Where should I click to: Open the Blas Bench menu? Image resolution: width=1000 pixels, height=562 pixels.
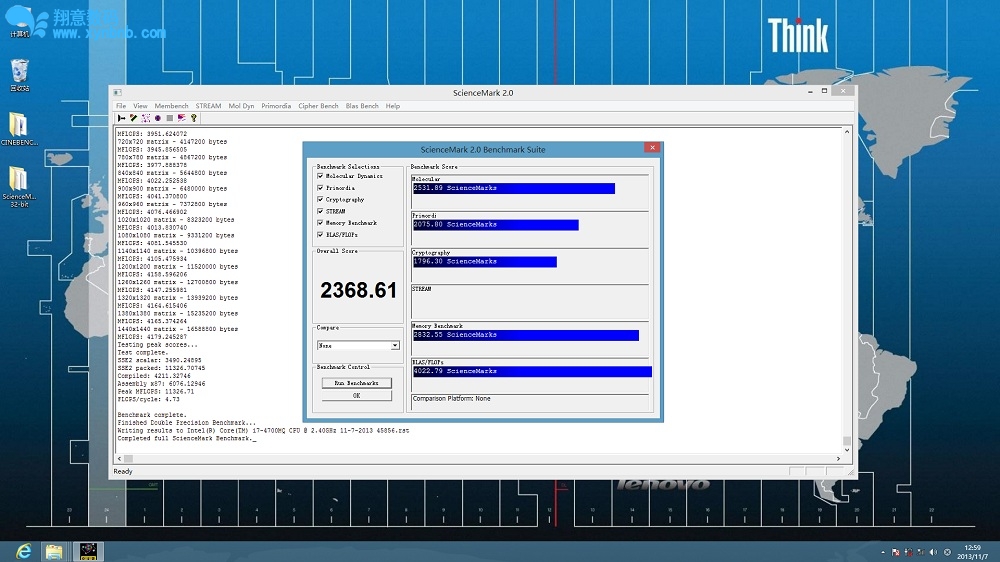pos(362,106)
